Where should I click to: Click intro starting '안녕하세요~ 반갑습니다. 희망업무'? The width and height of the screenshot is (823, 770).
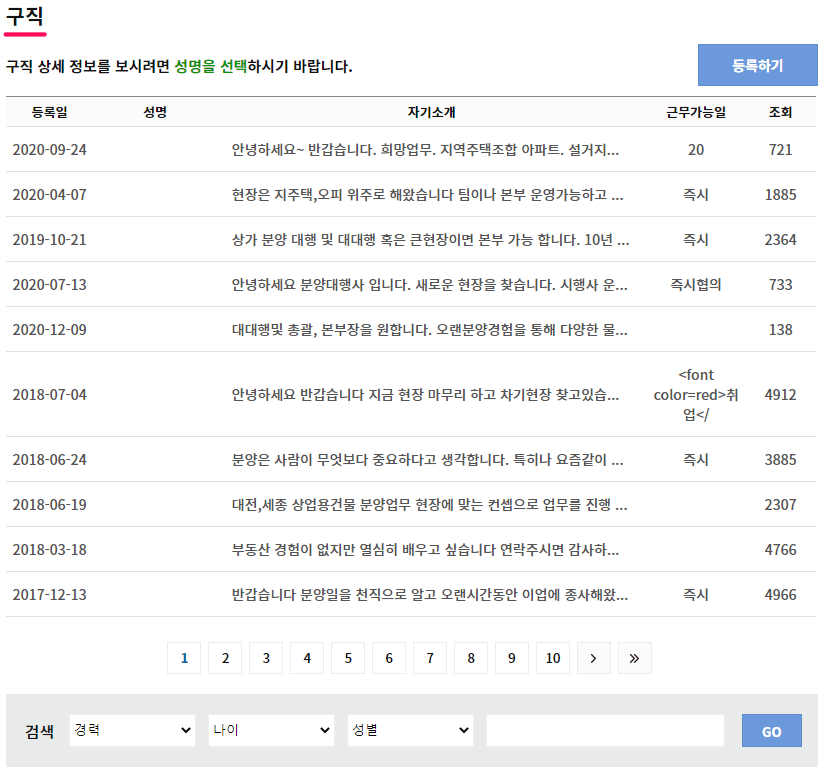click(x=425, y=150)
